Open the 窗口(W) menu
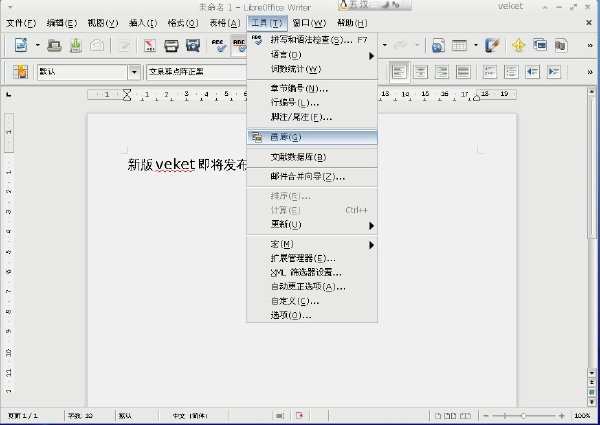The height and width of the screenshot is (425, 600). [309, 23]
